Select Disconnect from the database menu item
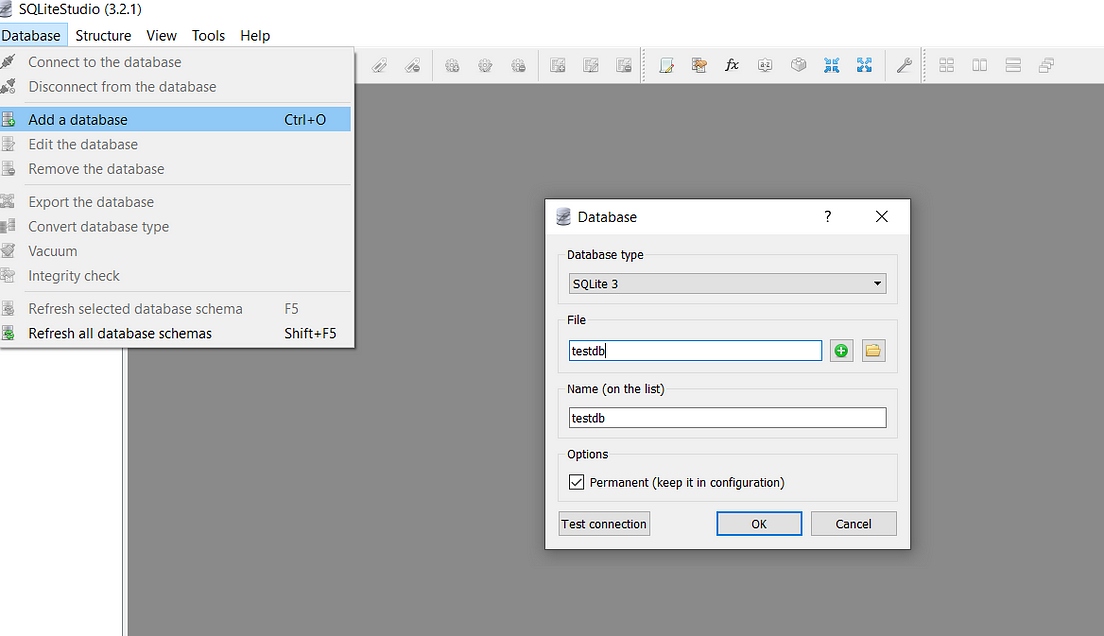The height and width of the screenshot is (636, 1104). coord(175,87)
